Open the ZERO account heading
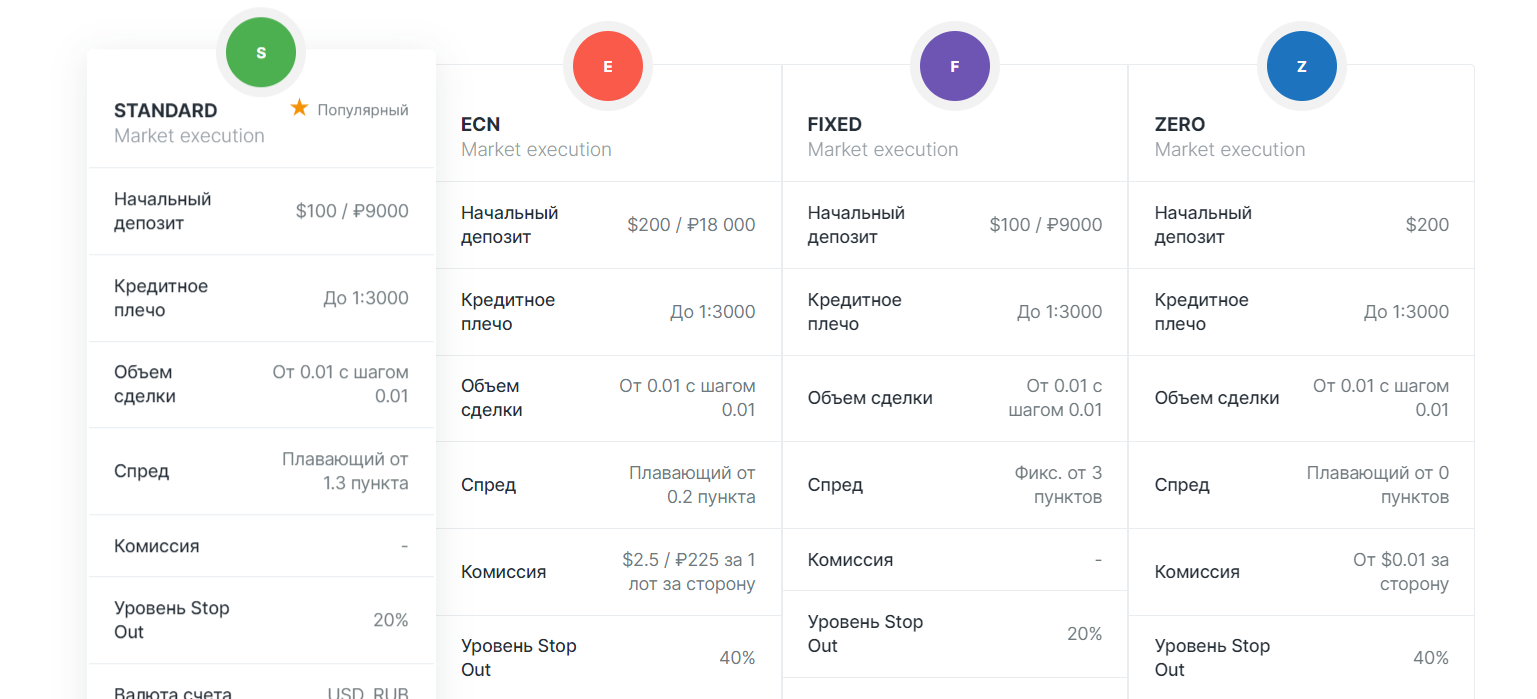 pyautogui.click(x=1180, y=124)
